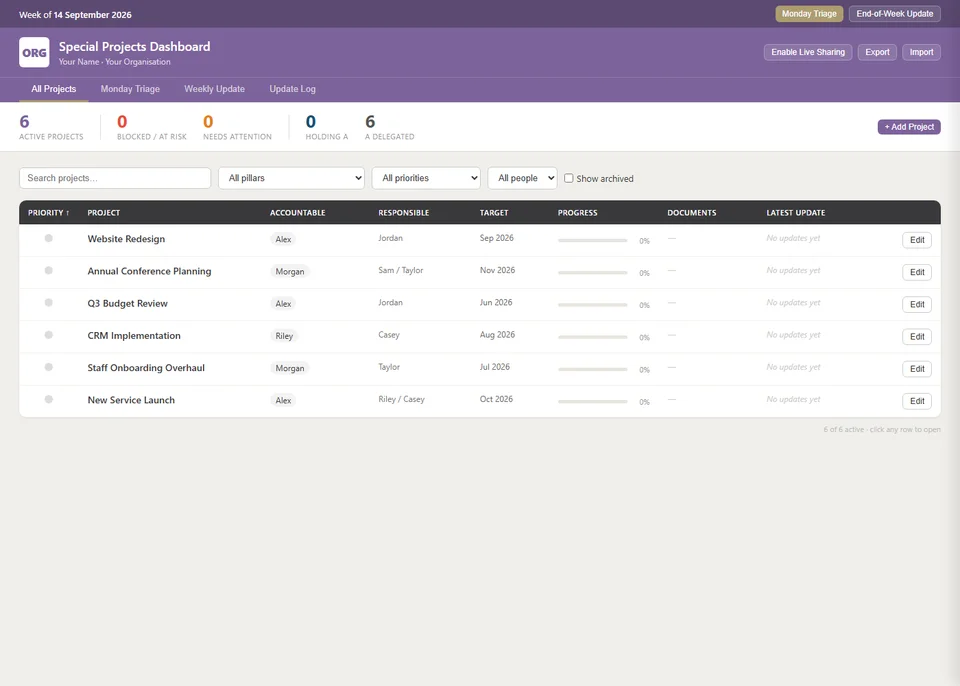The width and height of the screenshot is (960, 686).
Task: Open the CRM Implementation project name
Action: [x=134, y=336]
